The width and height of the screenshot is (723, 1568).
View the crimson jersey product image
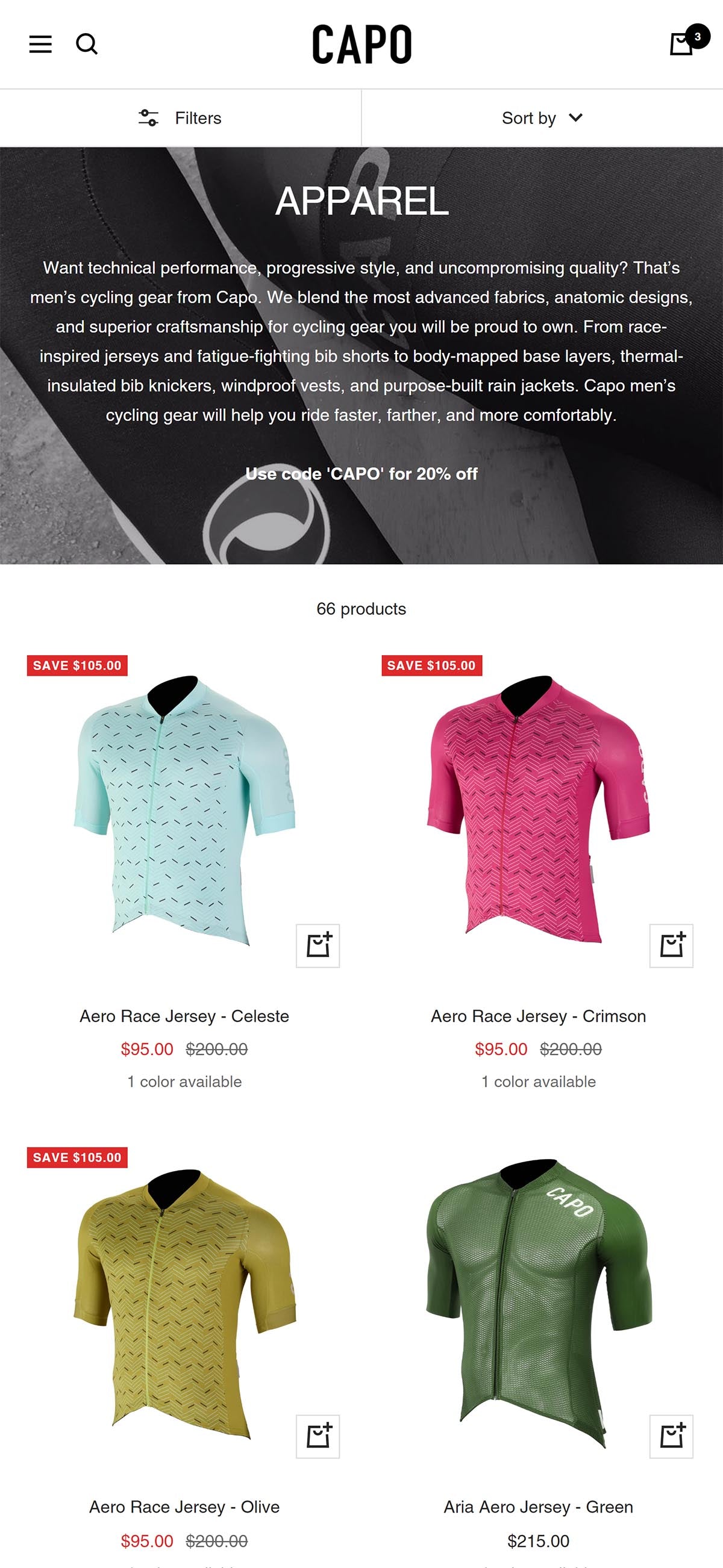[x=539, y=809]
